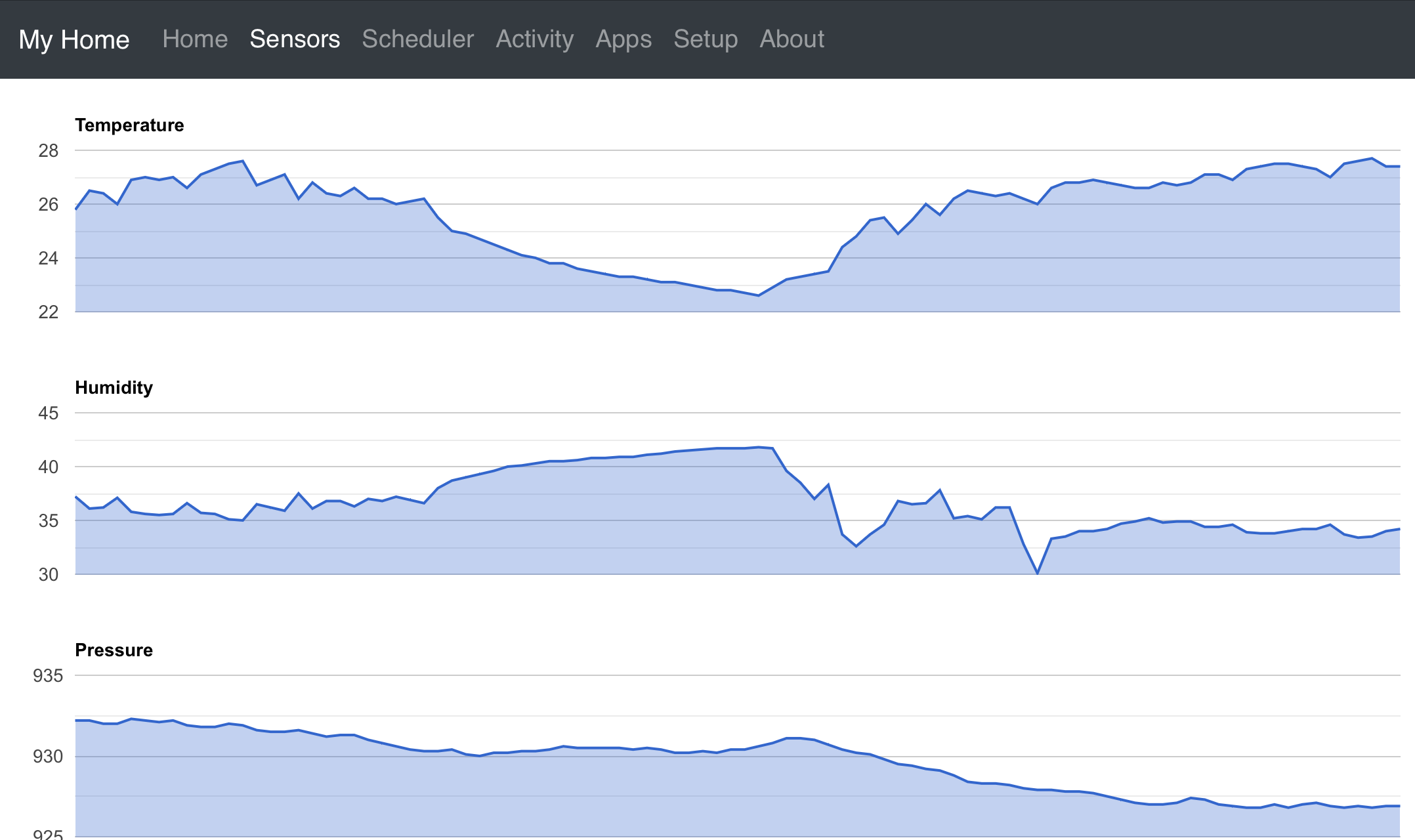Open the Activity nav link
Viewport: 1415px width, 840px height.
[x=534, y=39]
